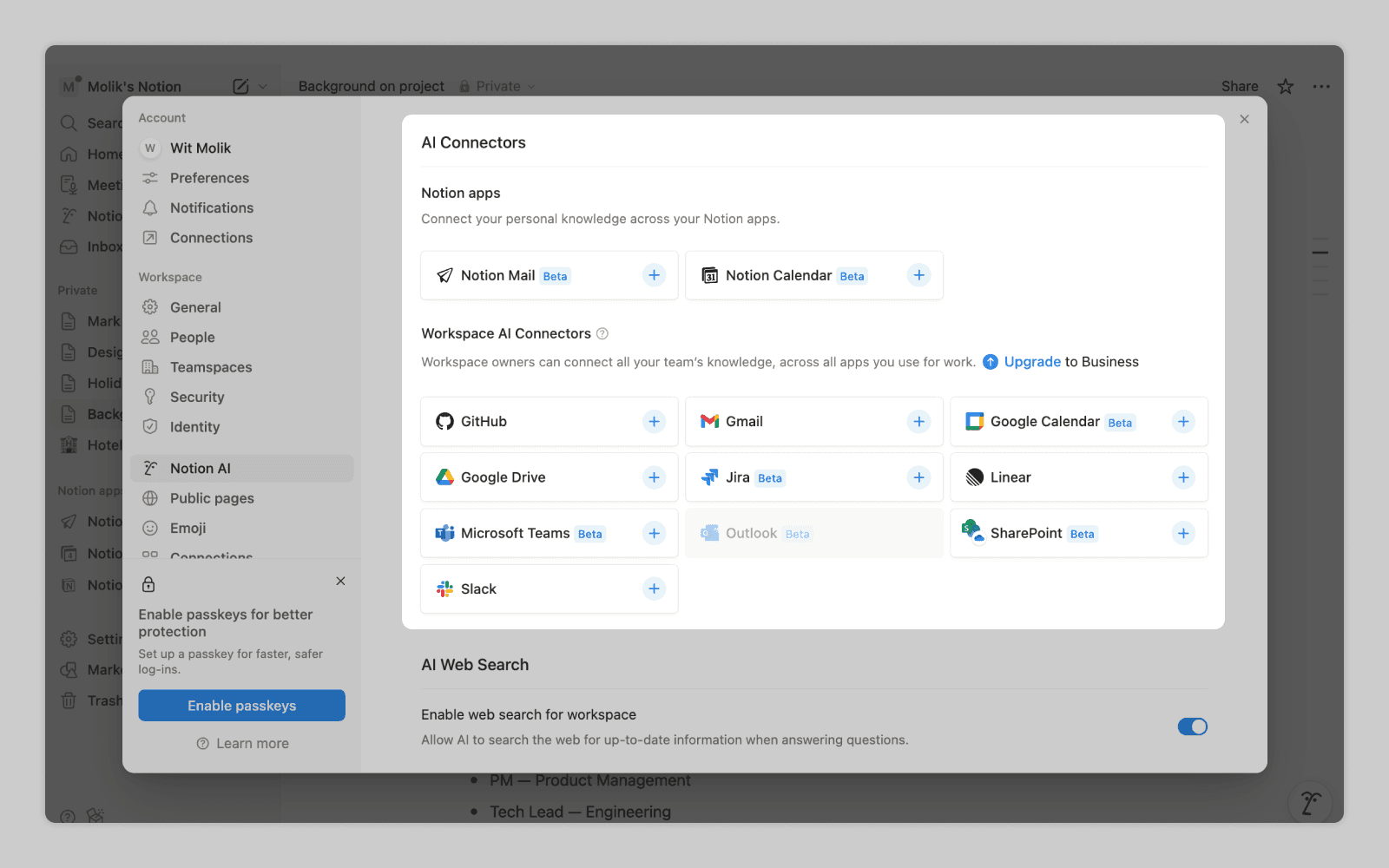The image size is (1389, 868).
Task: Open Security settings
Action: (x=241, y=397)
